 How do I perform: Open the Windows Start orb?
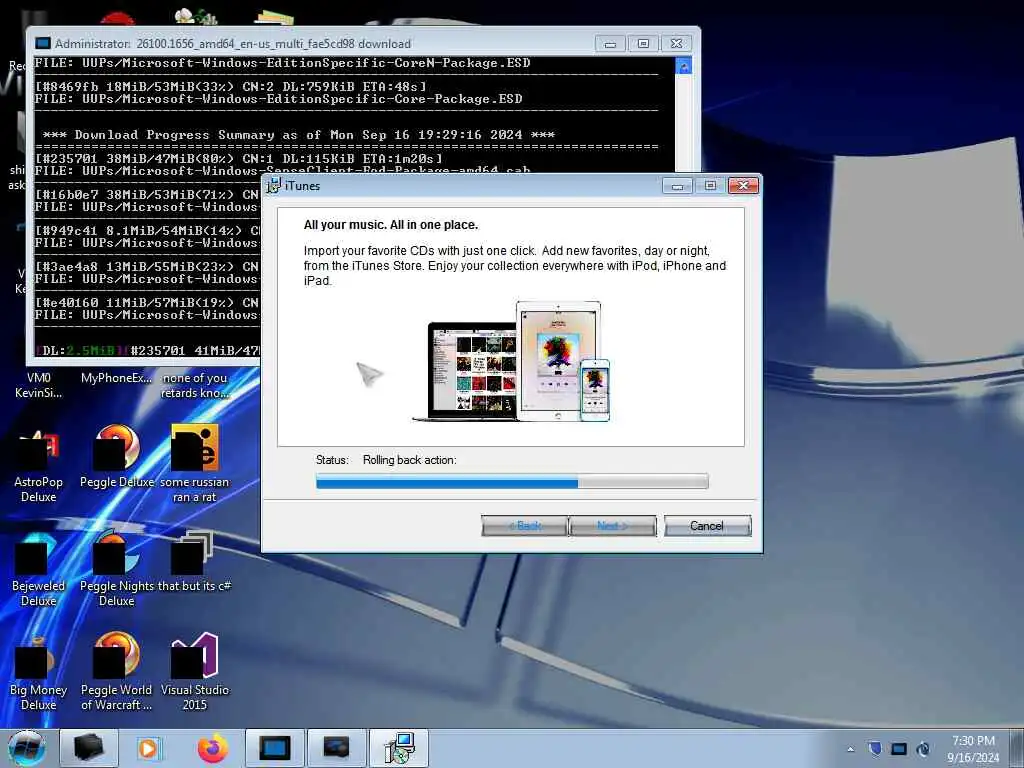click(27, 748)
